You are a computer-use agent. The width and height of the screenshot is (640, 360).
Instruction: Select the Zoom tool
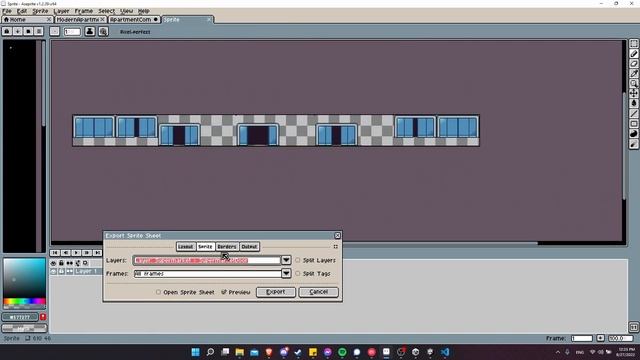pyautogui.click(x=633, y=84)
